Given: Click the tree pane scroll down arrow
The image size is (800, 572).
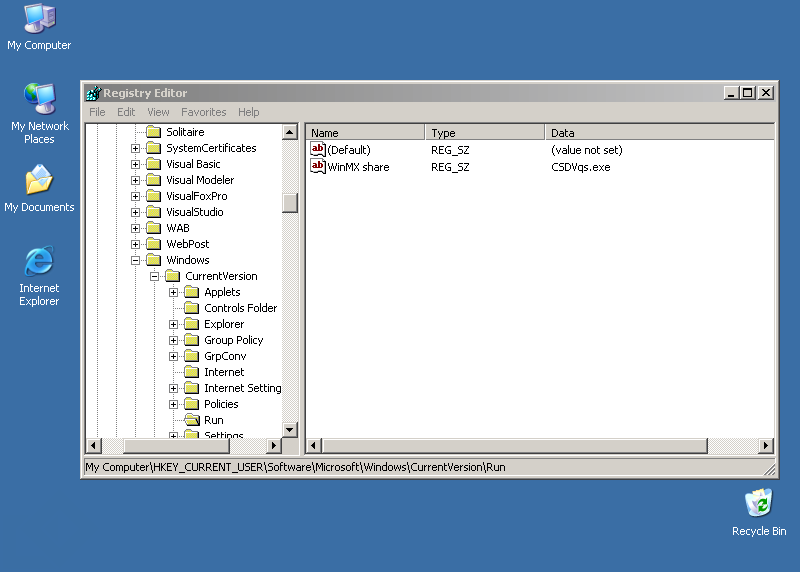Looking at the screenshot, I should click(x=290, y=430).
